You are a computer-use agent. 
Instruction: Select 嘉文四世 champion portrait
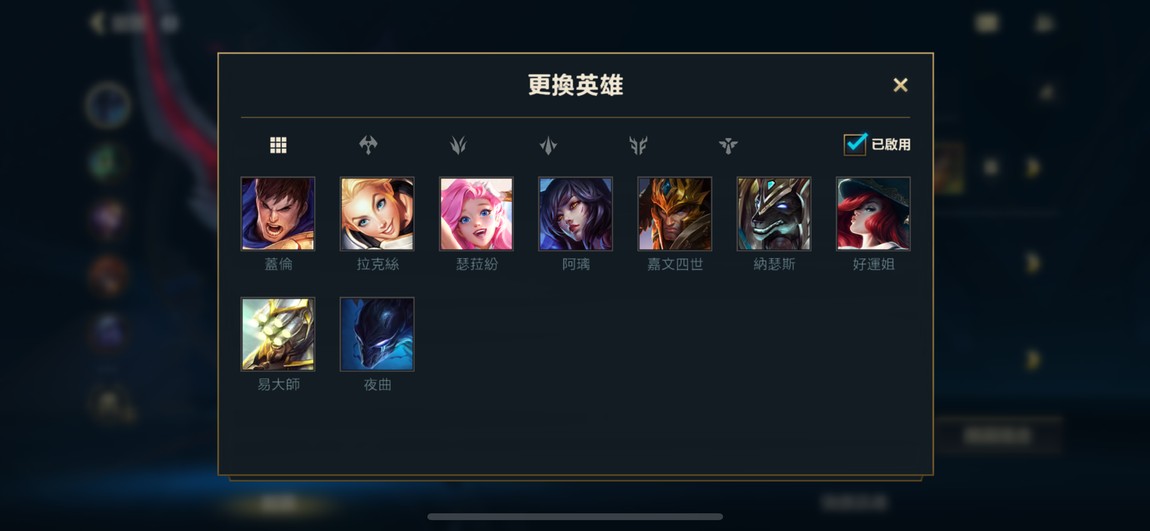[675, 213]
